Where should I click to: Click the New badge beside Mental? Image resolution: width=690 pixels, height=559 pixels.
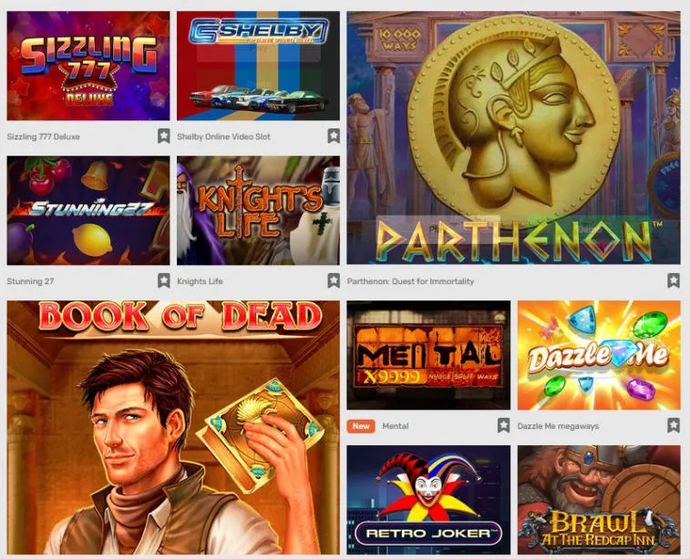[361, 426]
